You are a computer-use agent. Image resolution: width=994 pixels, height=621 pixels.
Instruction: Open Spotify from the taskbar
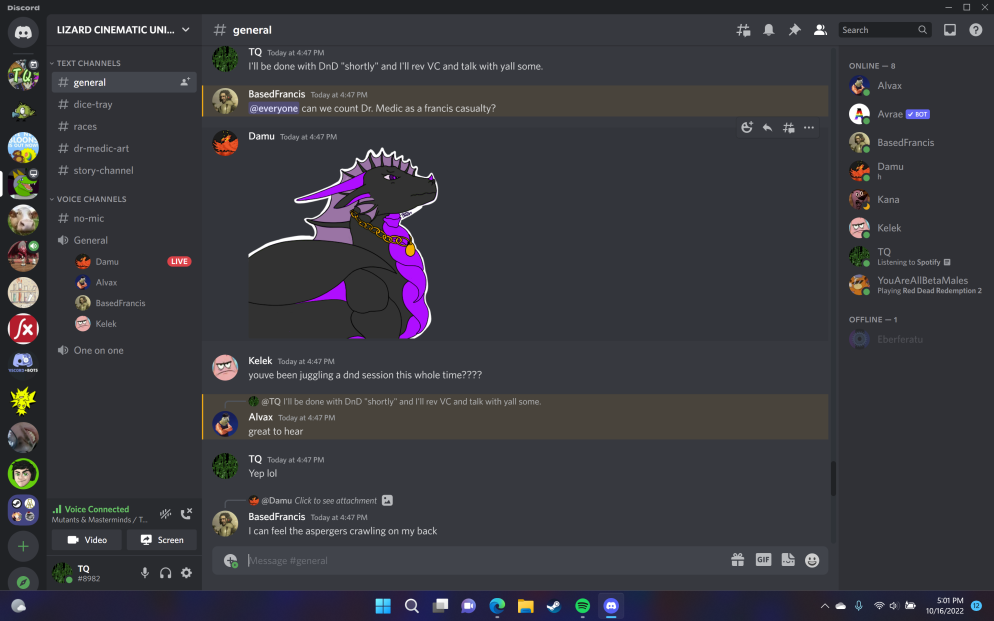[583, 606]
